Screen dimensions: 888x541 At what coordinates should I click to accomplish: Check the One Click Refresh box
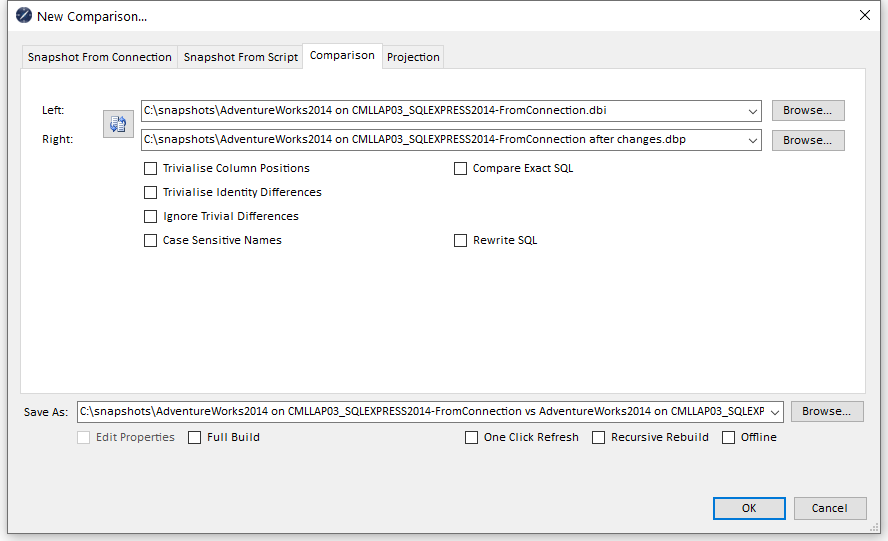coord(472,438)
